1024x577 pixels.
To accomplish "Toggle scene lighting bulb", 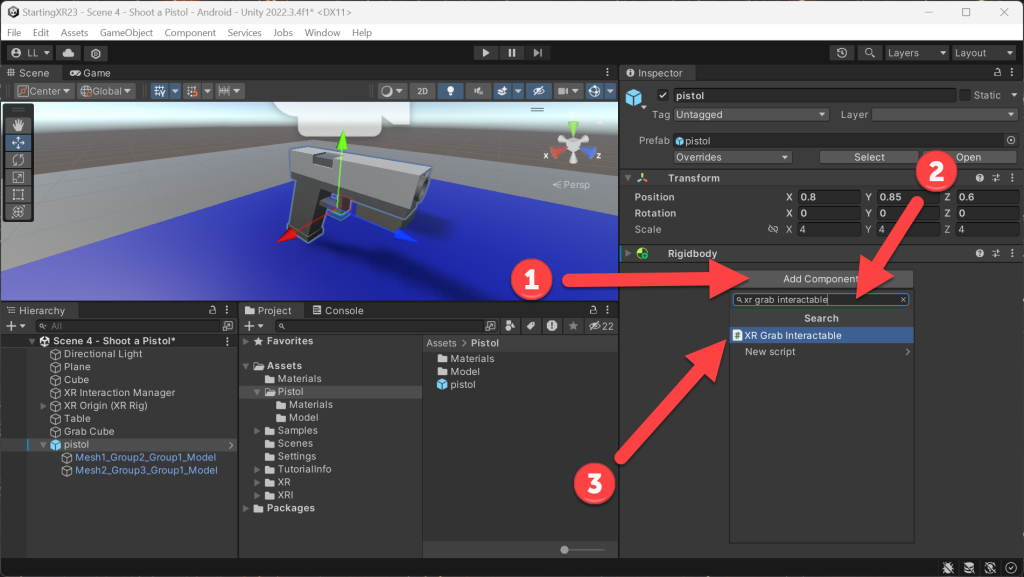I will [450, 91].
